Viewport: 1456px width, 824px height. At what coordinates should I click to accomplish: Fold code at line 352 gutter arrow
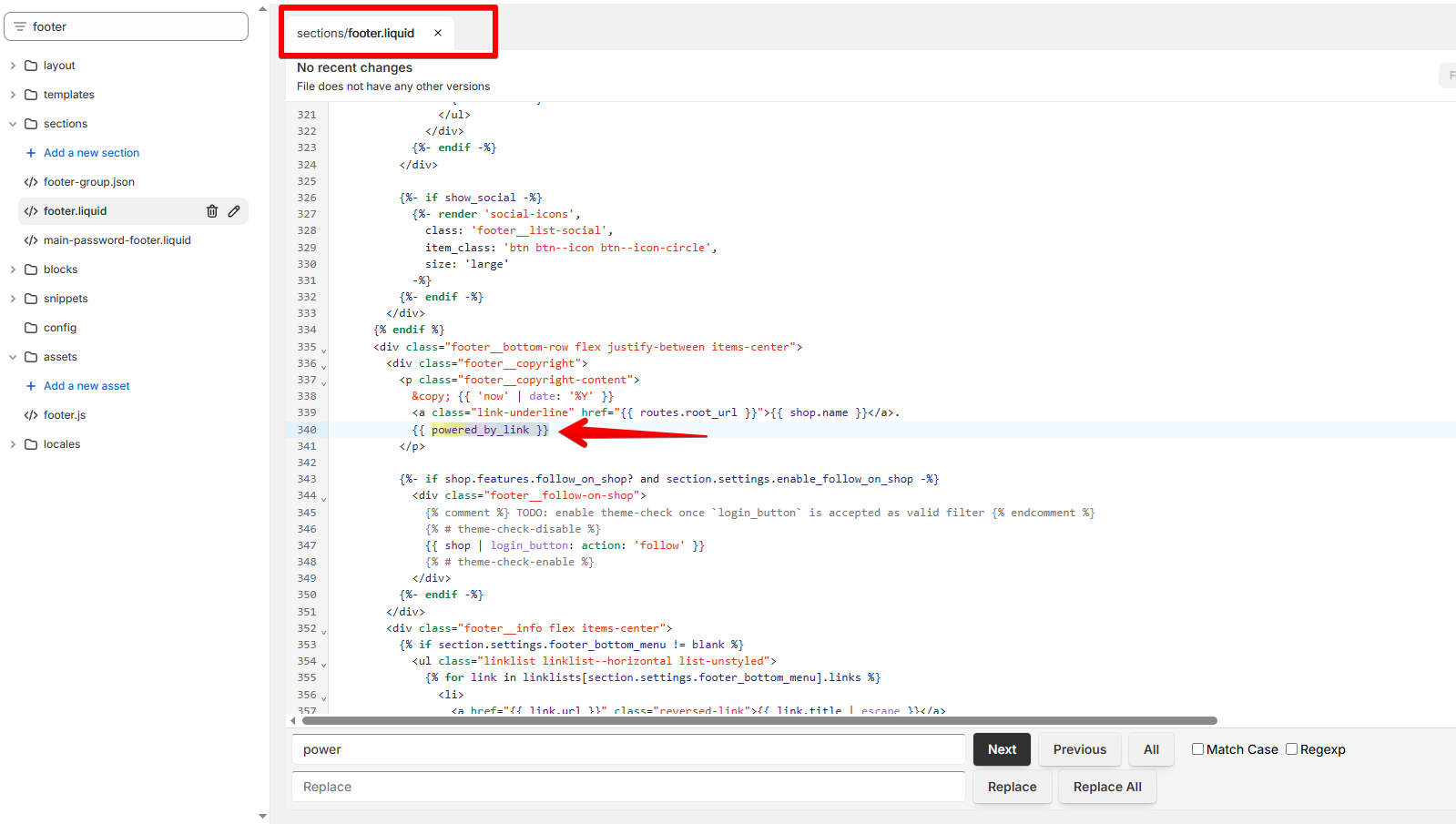click(x=323, y=631)
